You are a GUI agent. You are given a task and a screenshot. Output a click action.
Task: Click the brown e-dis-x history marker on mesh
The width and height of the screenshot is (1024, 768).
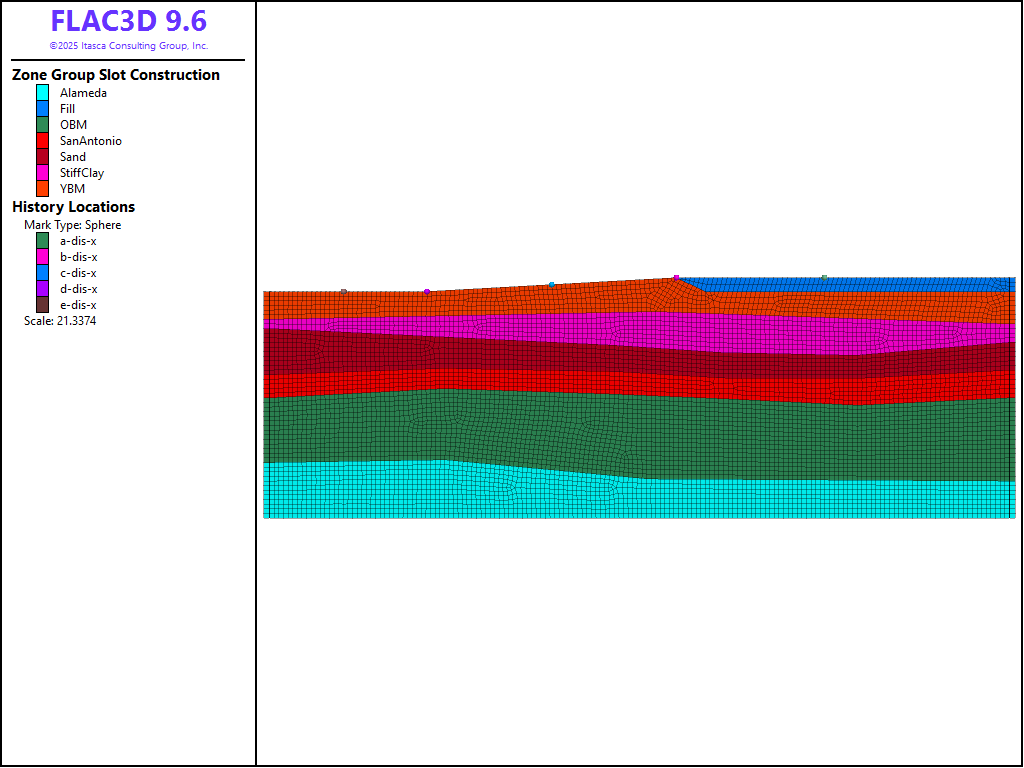pos(344,292)
